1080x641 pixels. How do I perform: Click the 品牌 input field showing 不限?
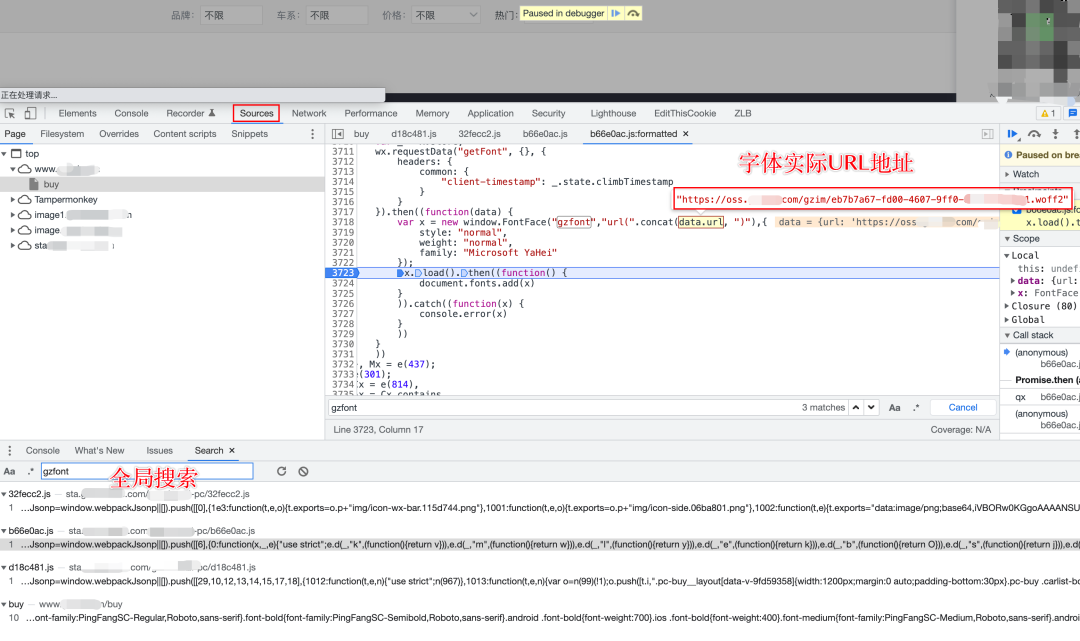pyautogui.click(x=231, y=14)
